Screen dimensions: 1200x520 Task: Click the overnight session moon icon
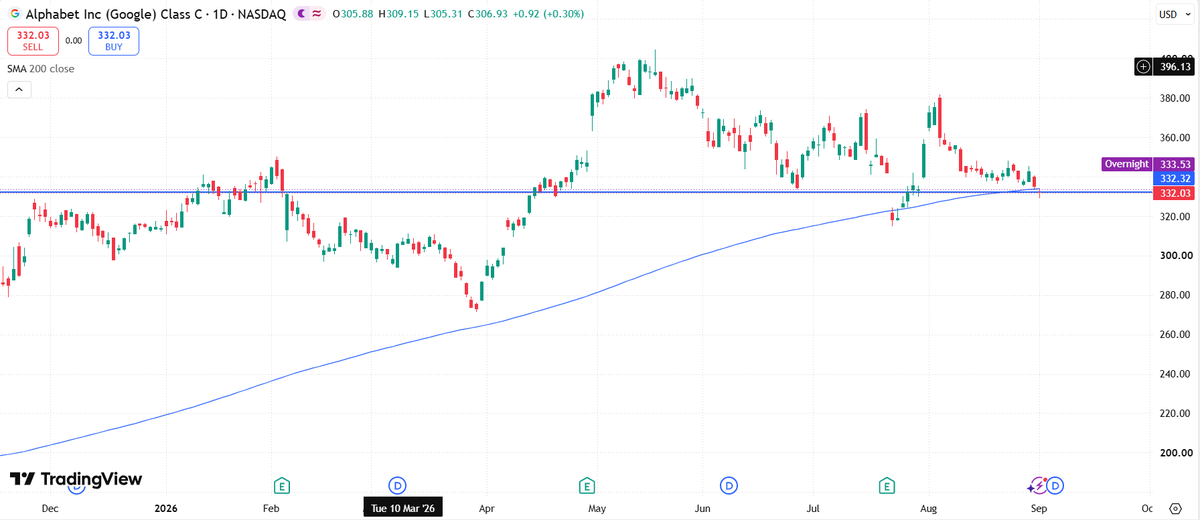tap(301, 14)
